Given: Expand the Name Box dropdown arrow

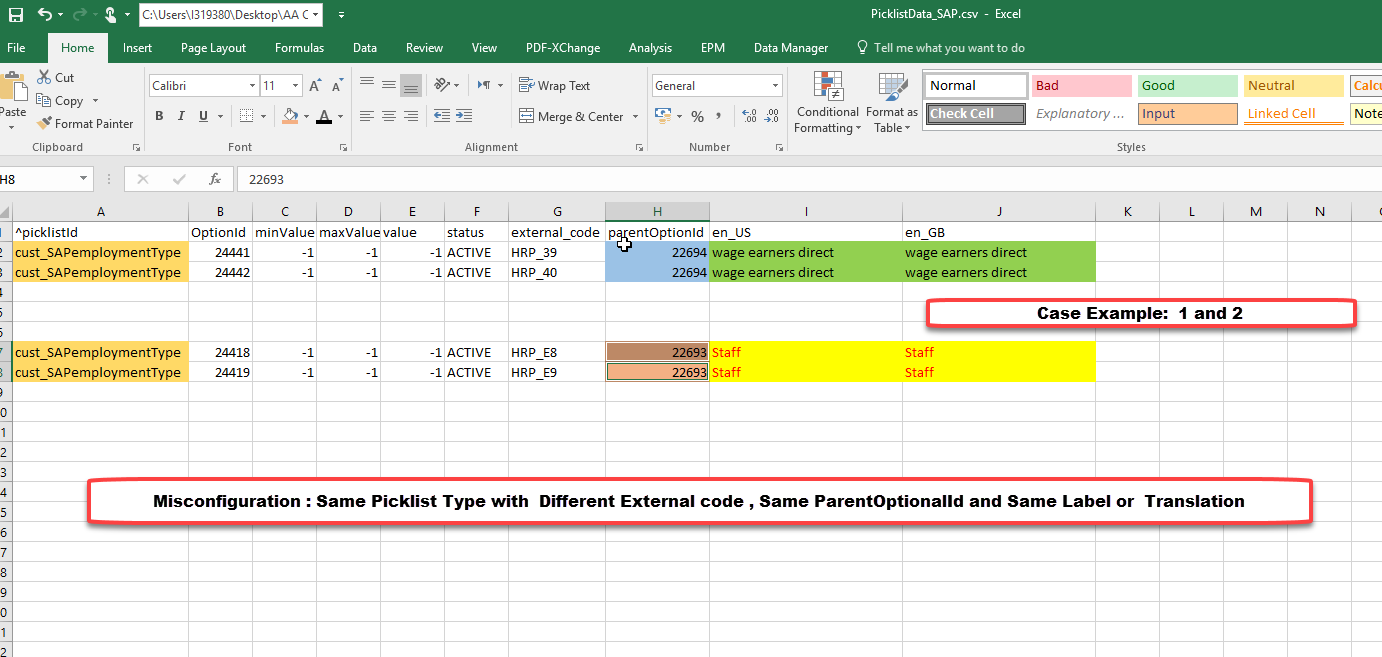Looking at the screenshot, I should (x=84, y=179).
